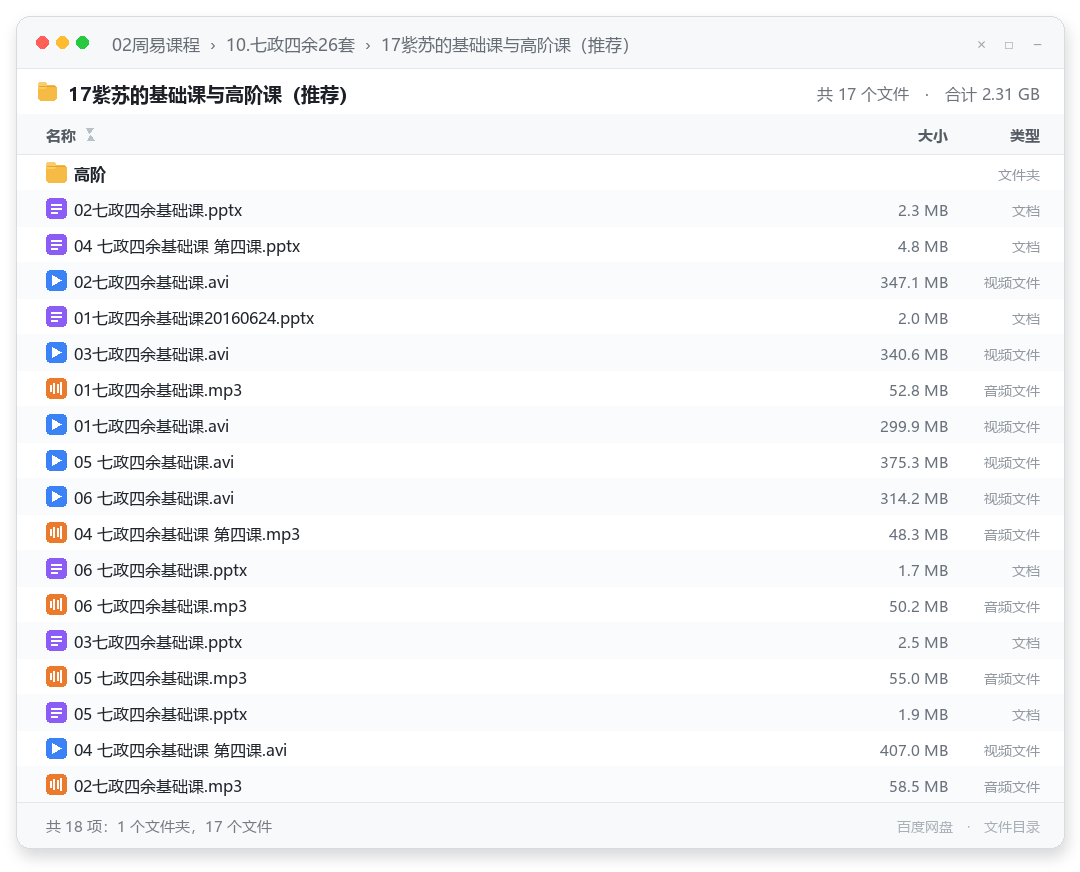
Task: Click the gray square maximize icon
Action: click(1009, 45)
